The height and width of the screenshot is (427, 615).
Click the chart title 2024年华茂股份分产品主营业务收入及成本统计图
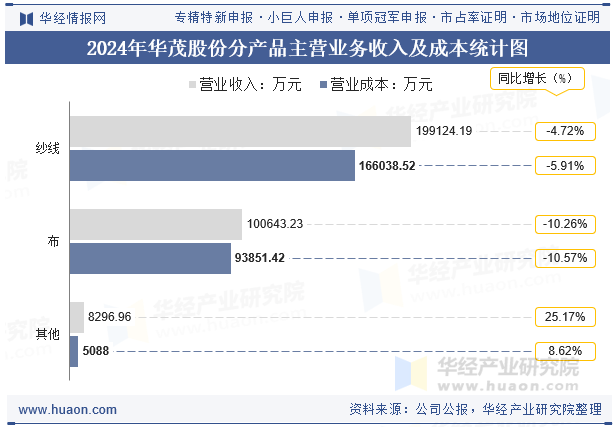tap(307, 48)
